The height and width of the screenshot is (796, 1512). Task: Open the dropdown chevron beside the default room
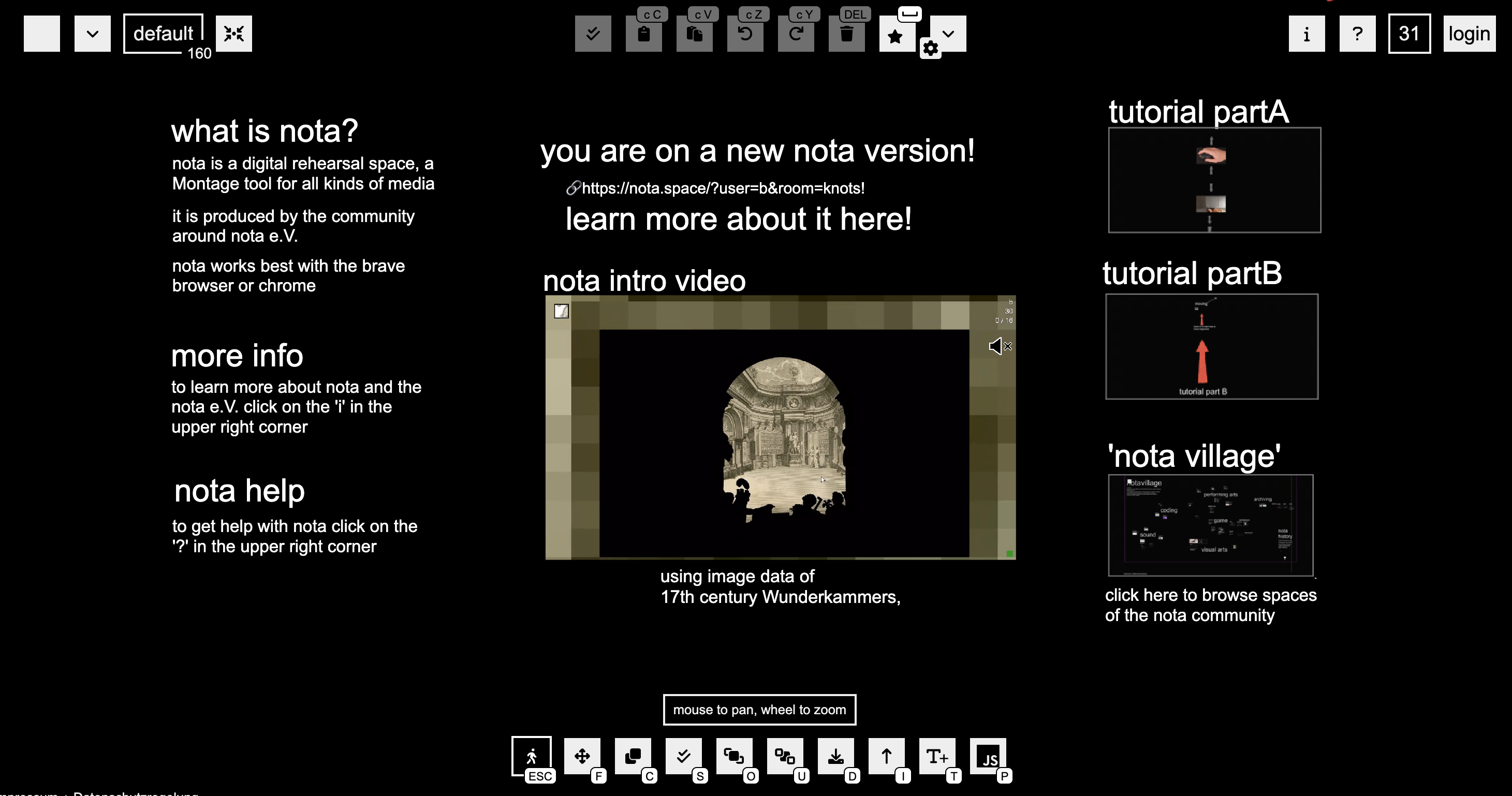click(x=93, y=34)
